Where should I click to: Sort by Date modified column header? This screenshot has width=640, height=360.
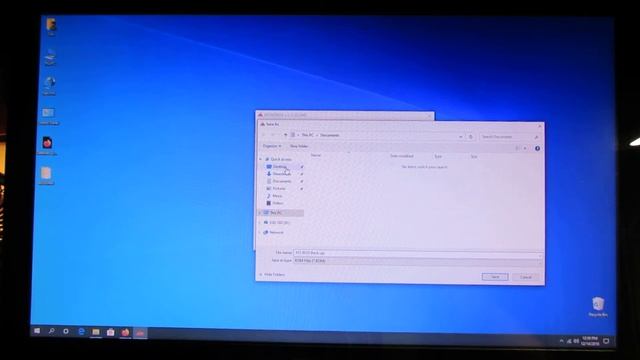402,156
